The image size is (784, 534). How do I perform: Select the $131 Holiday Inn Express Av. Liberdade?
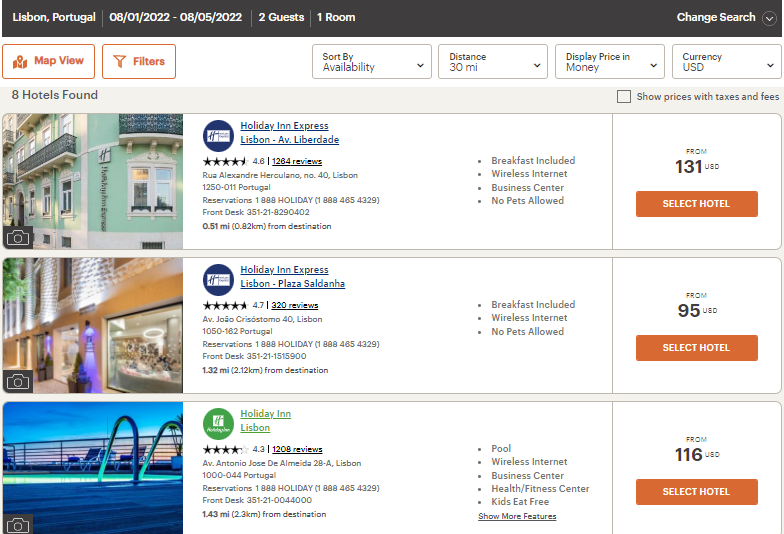click(696, 204)
